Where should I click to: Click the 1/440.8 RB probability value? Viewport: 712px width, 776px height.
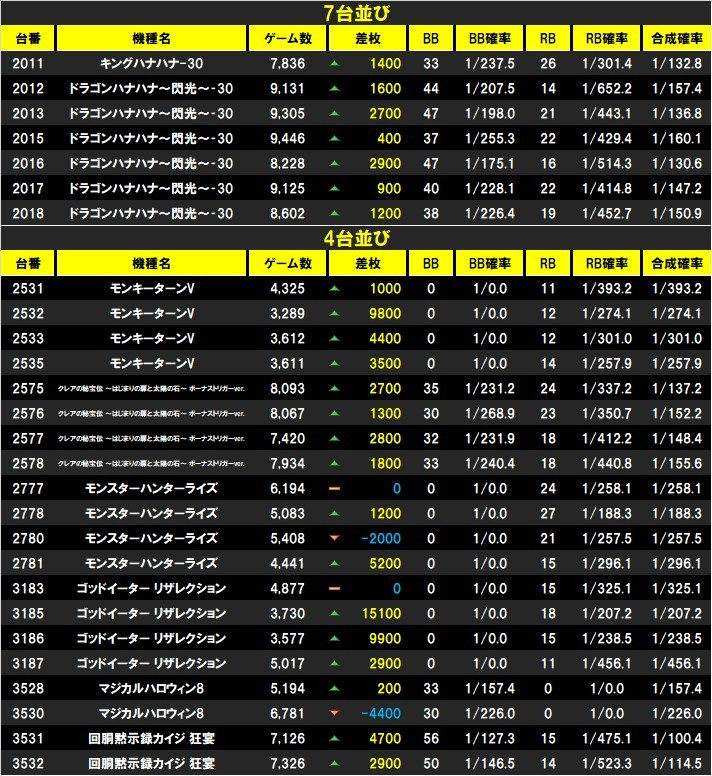(607, 464)
